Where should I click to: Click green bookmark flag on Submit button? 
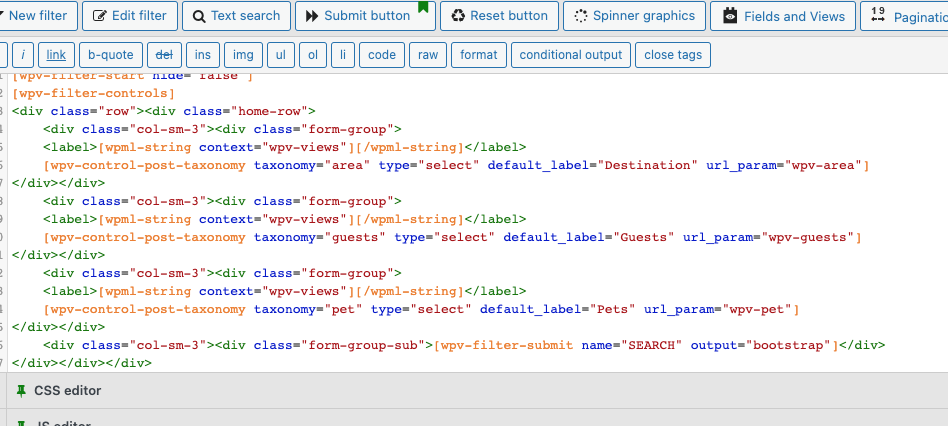click(x=423, y=7)
